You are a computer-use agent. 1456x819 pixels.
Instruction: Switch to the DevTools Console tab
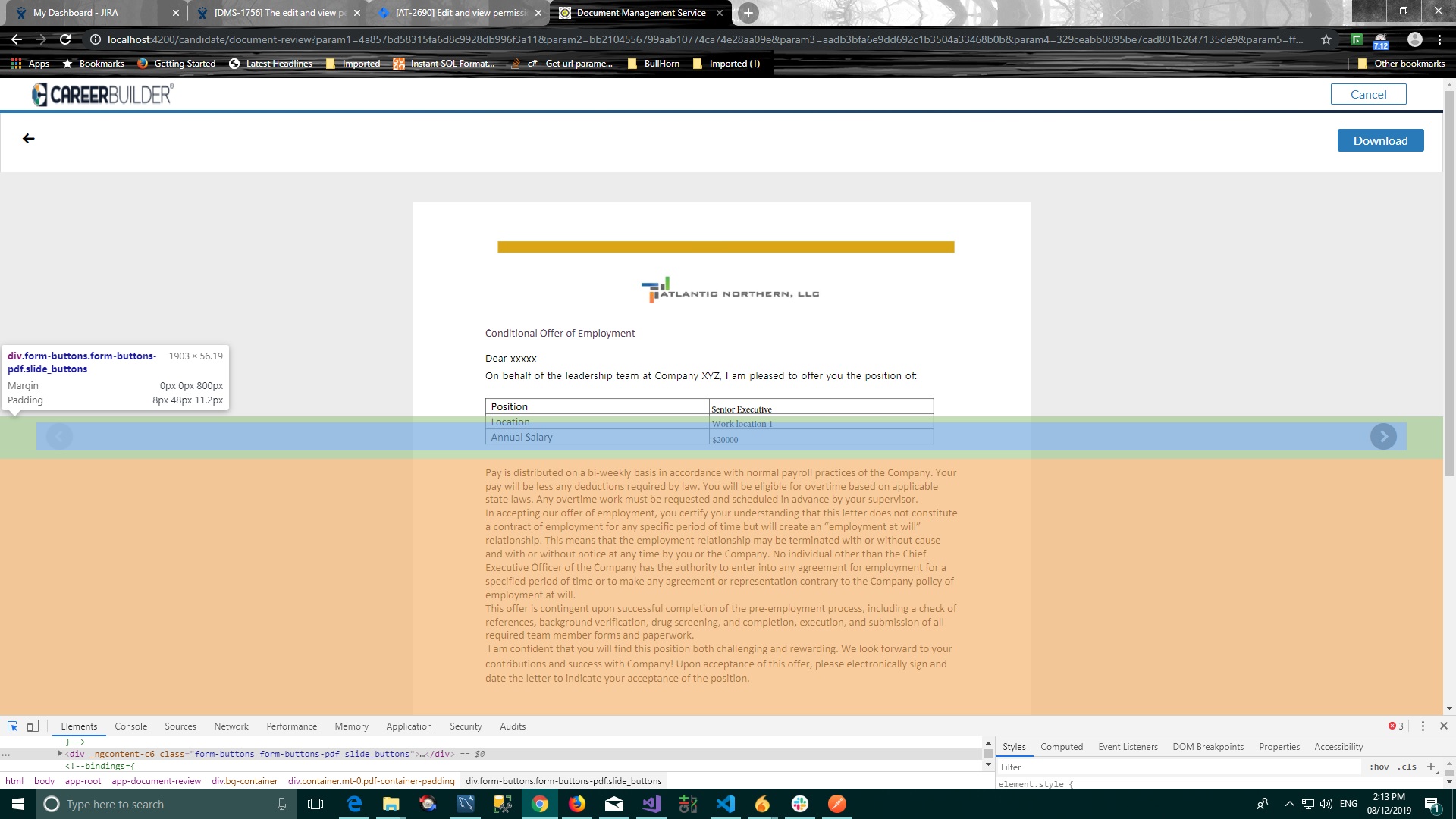click(x=130, y=726)
